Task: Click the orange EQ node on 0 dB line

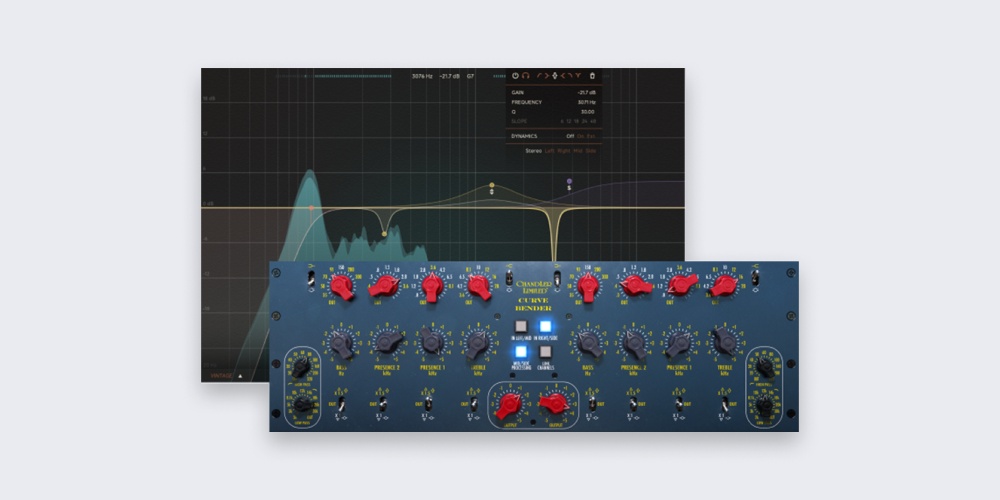Action: [x=311, y=208]
